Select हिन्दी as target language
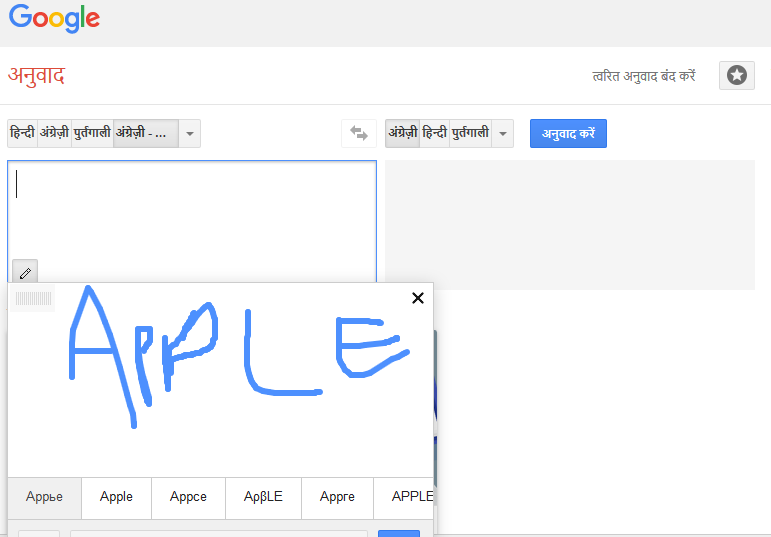The width and height of the screenshot is (771, 537). pos(435,133)
